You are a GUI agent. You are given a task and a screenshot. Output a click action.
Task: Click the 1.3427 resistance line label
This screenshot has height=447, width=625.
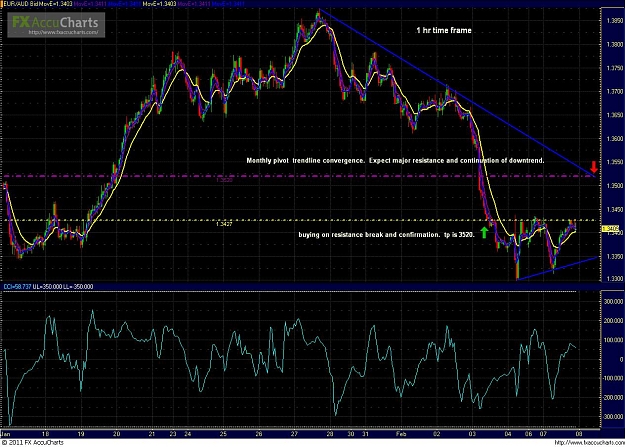coord(224,224)
